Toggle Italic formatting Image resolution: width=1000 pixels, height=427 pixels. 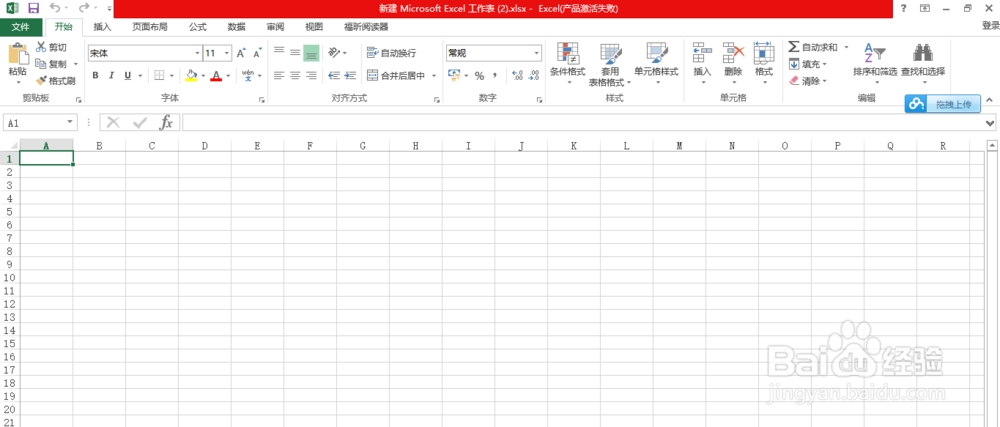pyautogui.click(x=112, y=75)
